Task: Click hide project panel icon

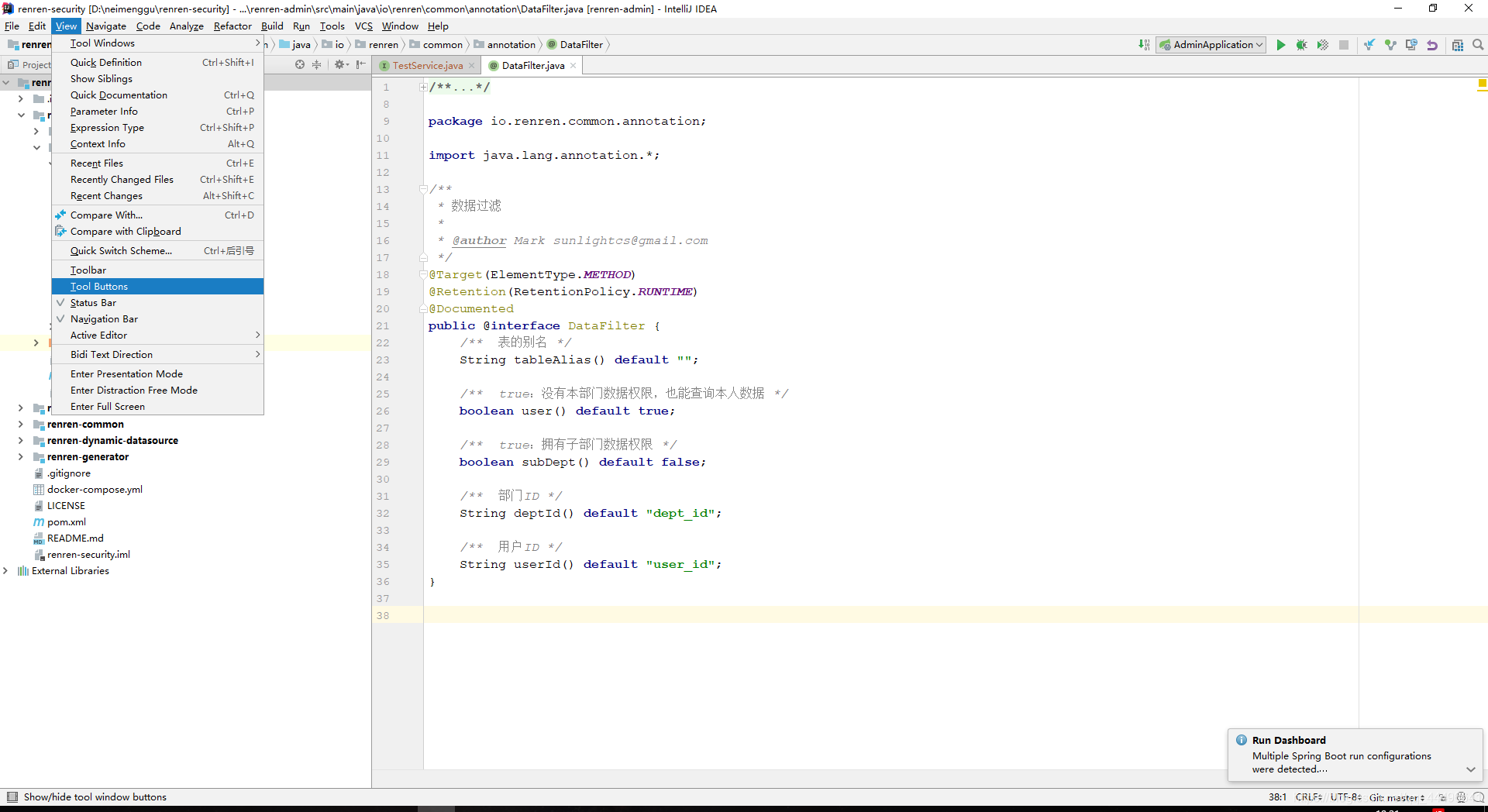Action: tap(360, 64)
